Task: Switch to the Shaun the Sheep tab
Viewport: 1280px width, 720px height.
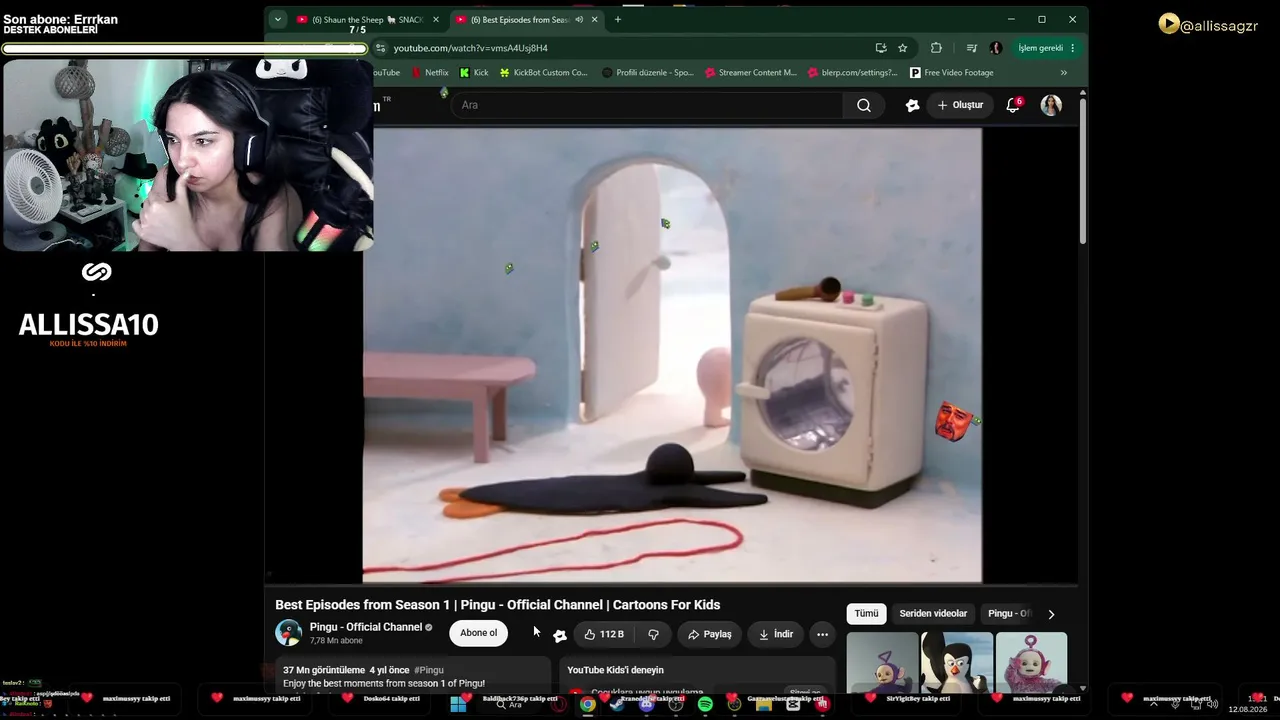Action: click(x=368, y=20)
